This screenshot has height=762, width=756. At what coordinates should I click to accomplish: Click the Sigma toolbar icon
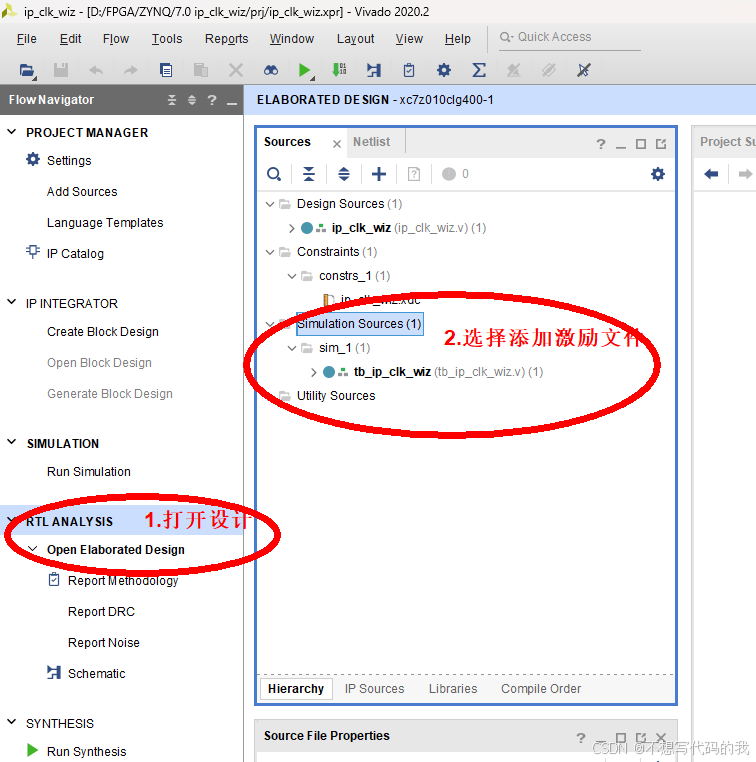click(479, 70)
